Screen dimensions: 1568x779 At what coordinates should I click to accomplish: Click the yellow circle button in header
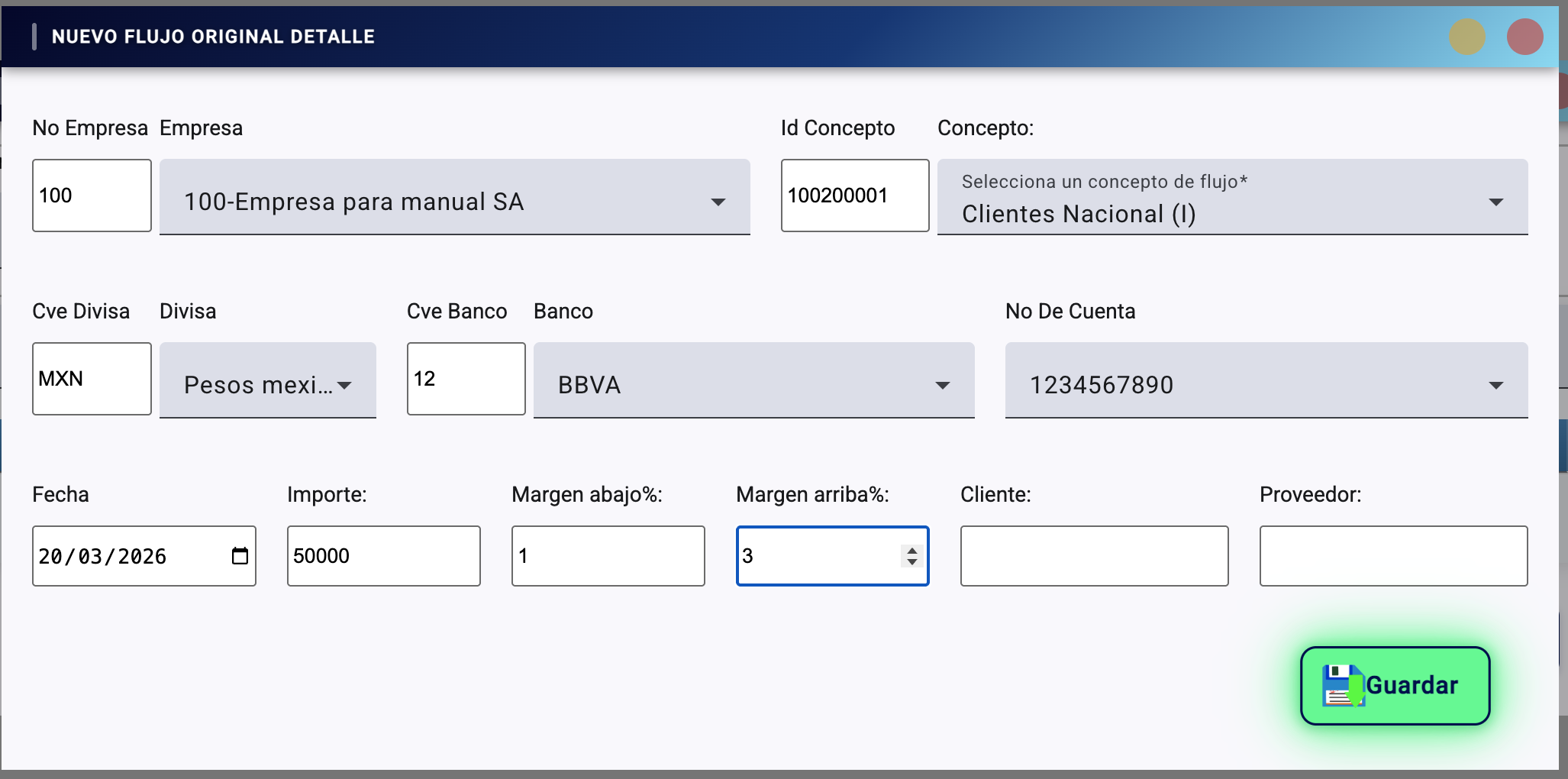[1466, 37]
